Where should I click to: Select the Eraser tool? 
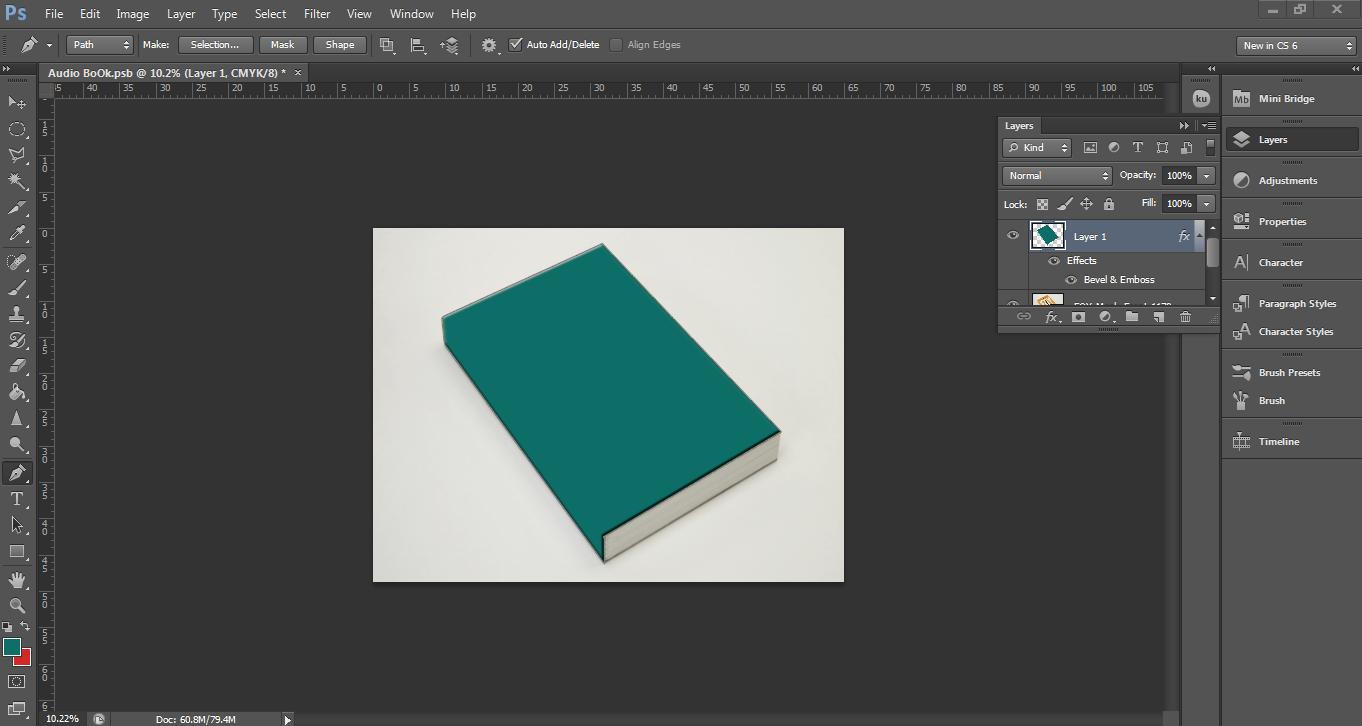17,366
